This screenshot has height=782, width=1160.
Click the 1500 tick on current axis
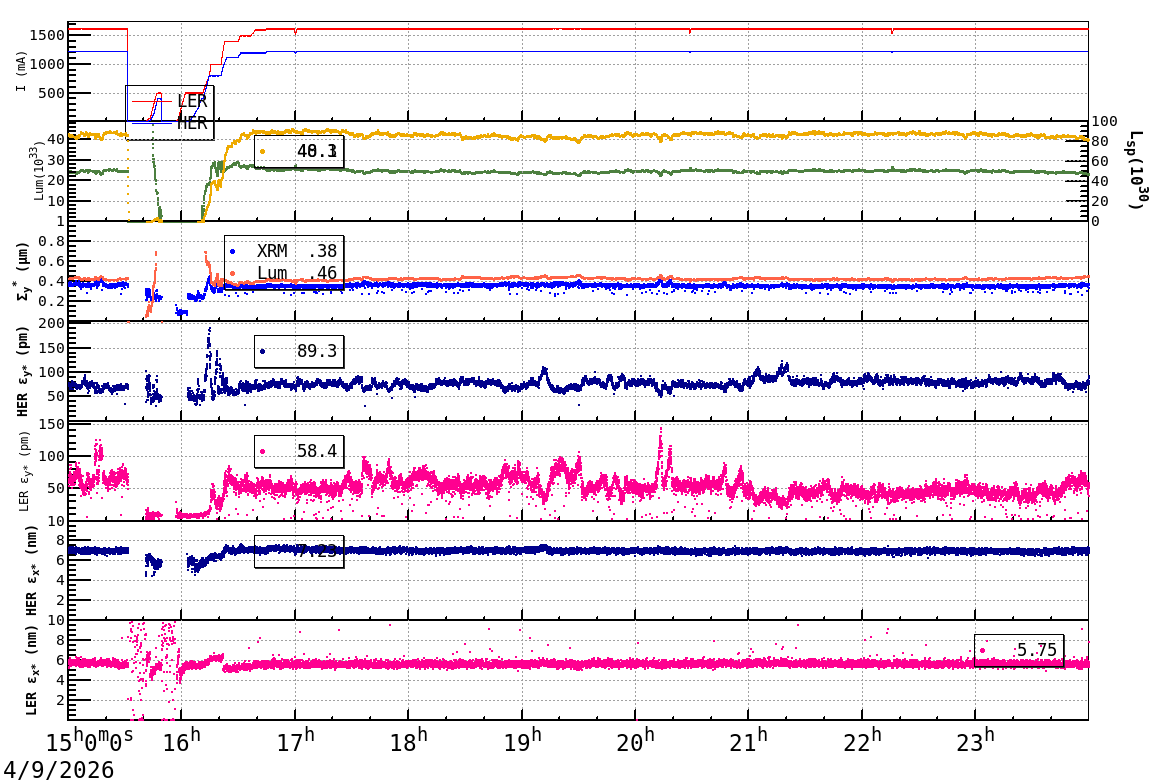(47, 35)
